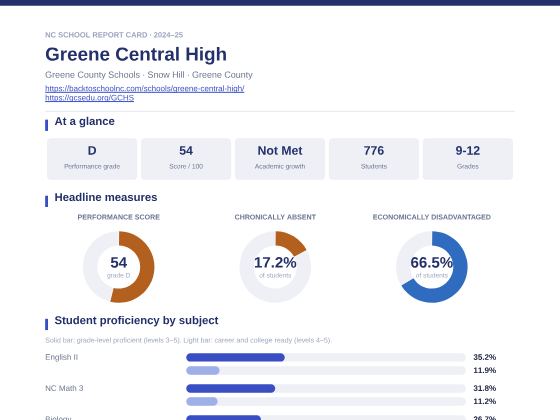Click the Headline measures heading

tap(106, 197)
